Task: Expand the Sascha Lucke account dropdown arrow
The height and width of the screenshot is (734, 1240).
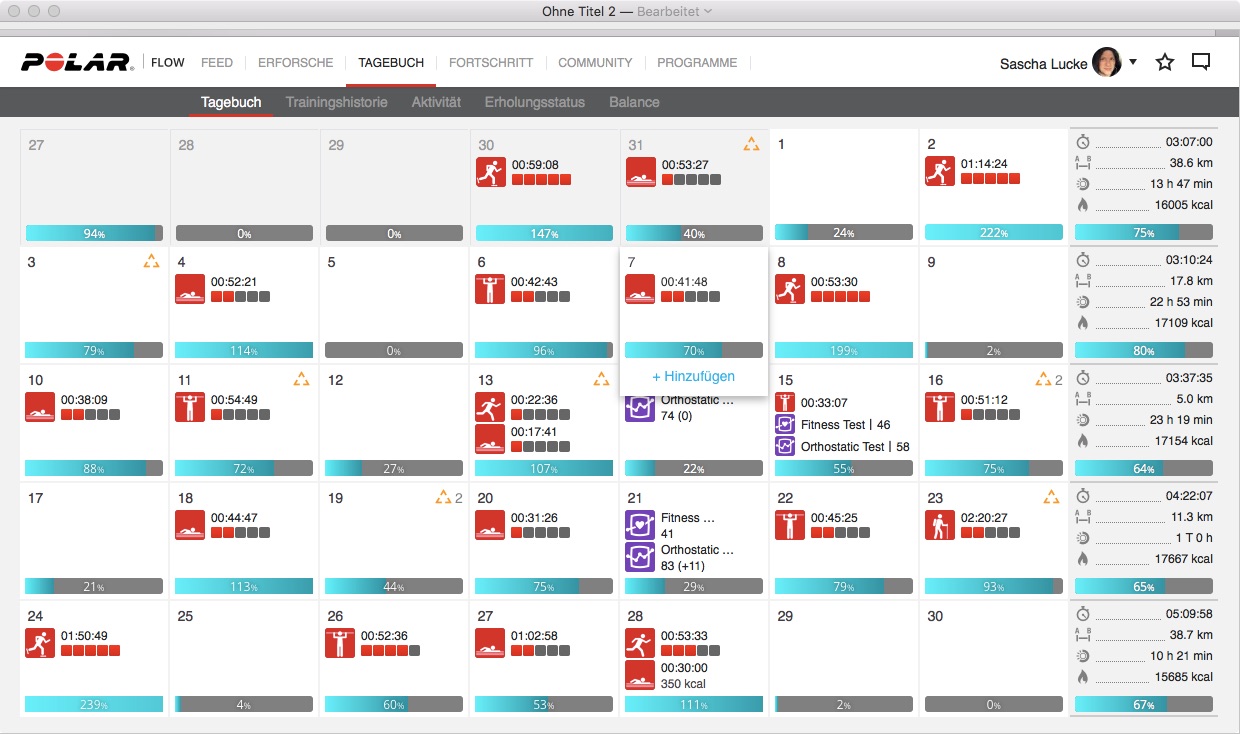Action: coord(1133,62)
